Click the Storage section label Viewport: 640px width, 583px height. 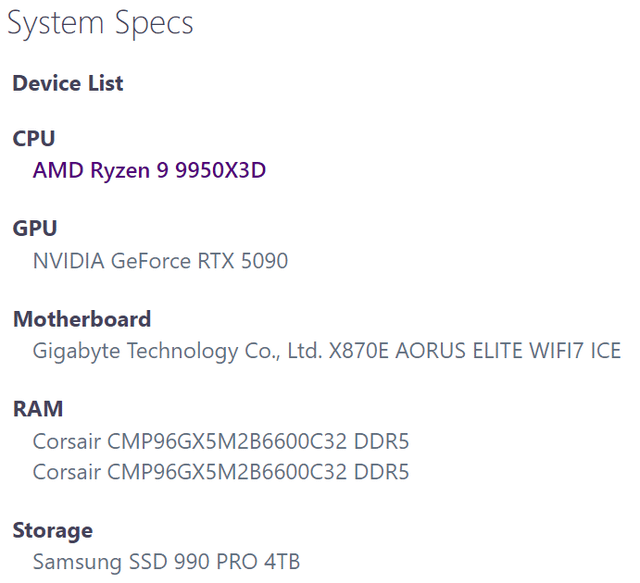(53, 530)
